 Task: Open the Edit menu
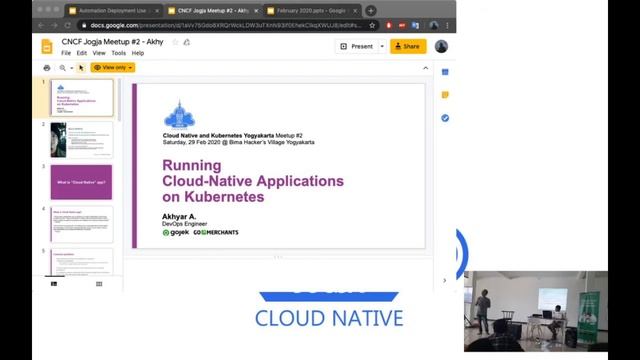point(82,53)
